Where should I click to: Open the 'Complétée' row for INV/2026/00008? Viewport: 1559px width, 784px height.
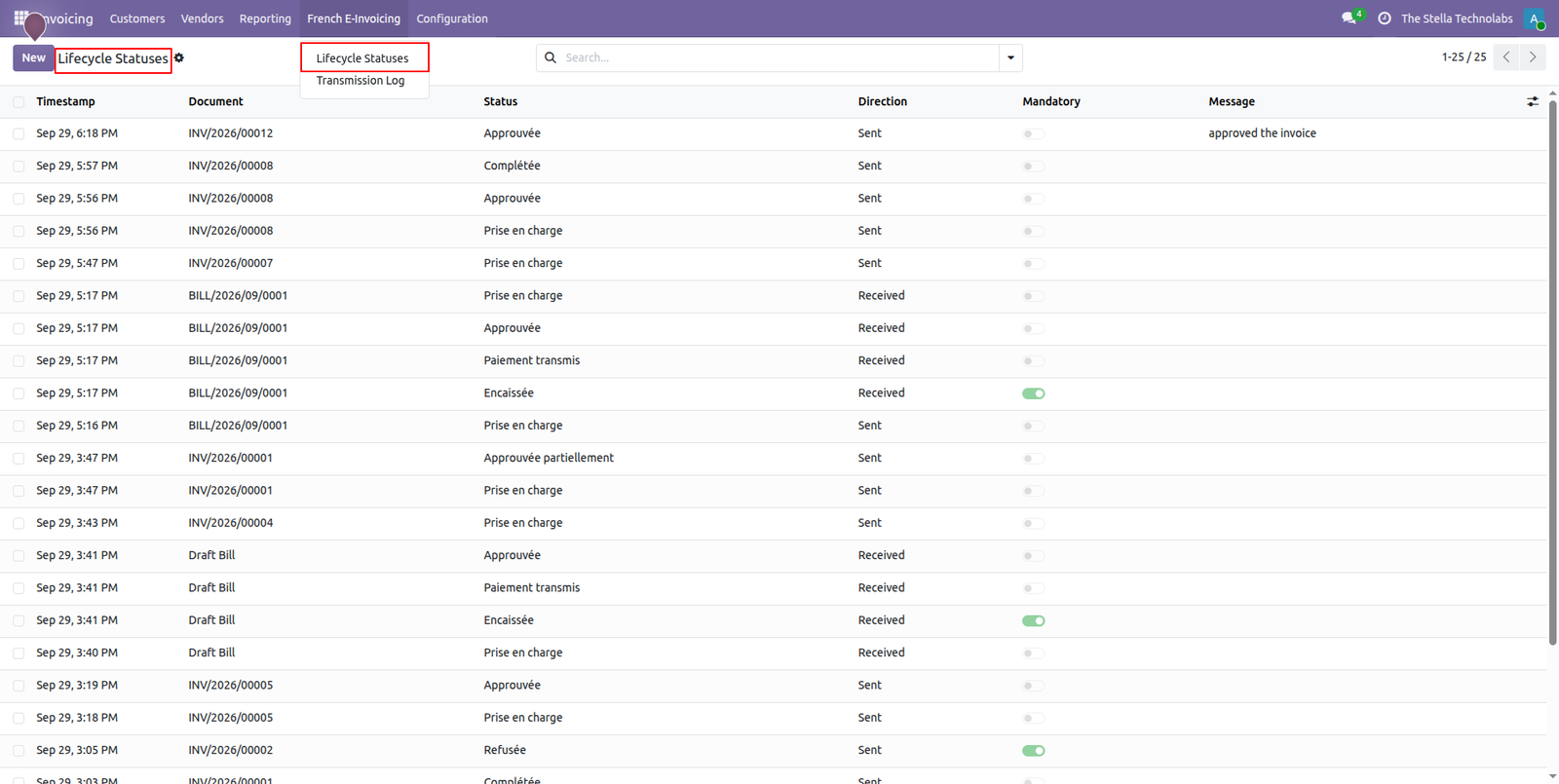pos(512,166)
